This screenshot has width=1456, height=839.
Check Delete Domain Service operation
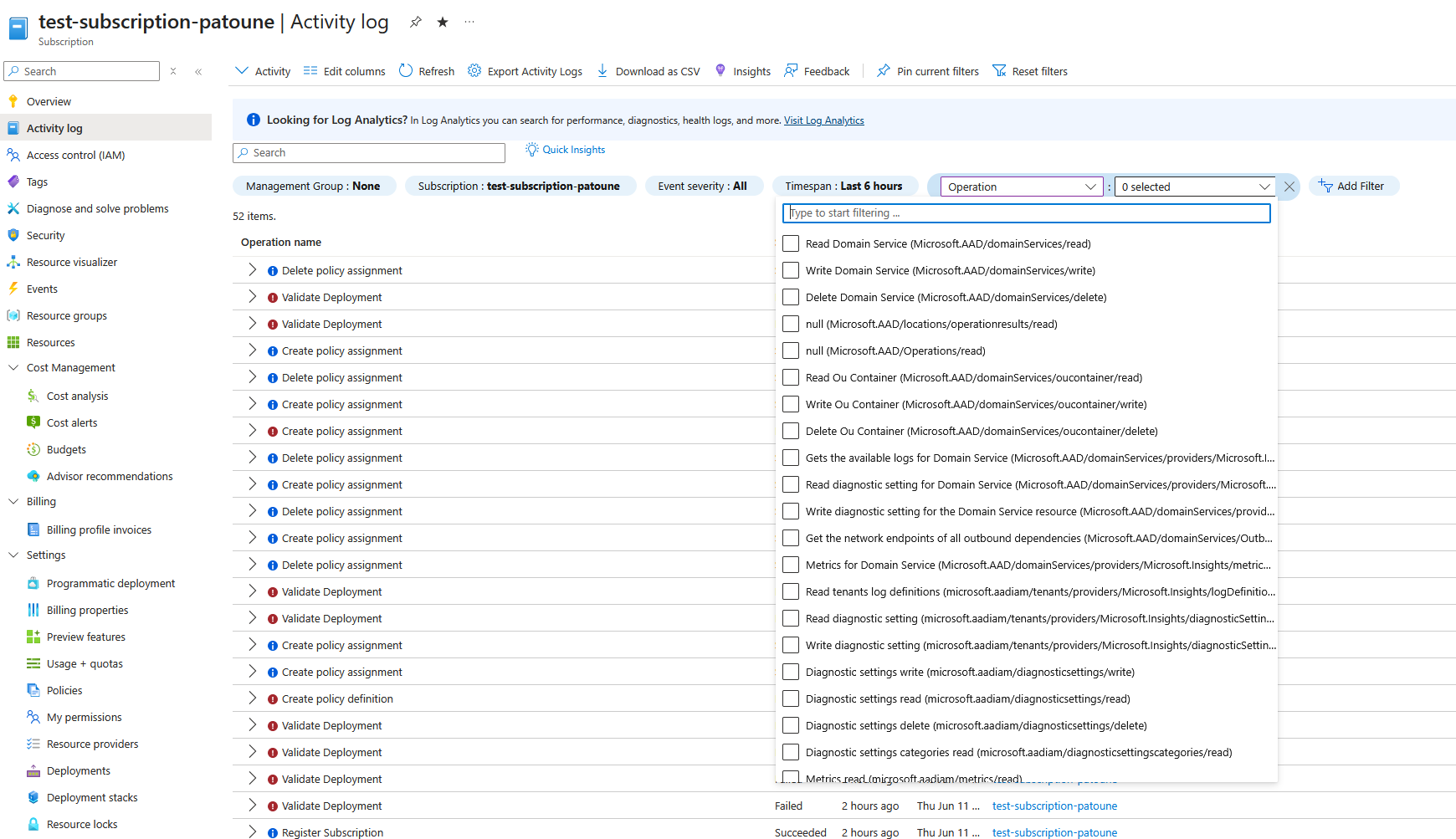[791, 297]
